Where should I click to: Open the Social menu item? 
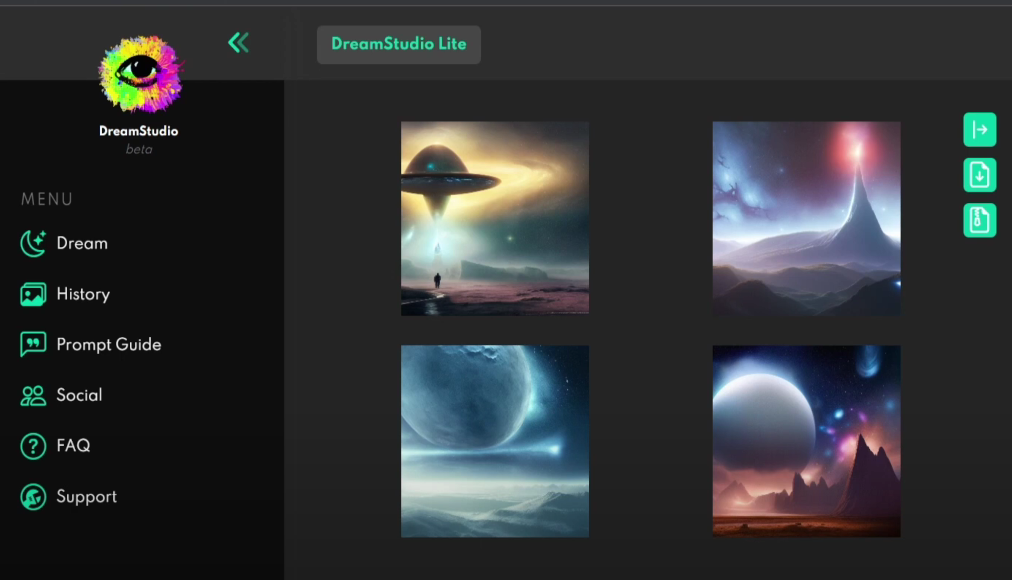[79, 395]
